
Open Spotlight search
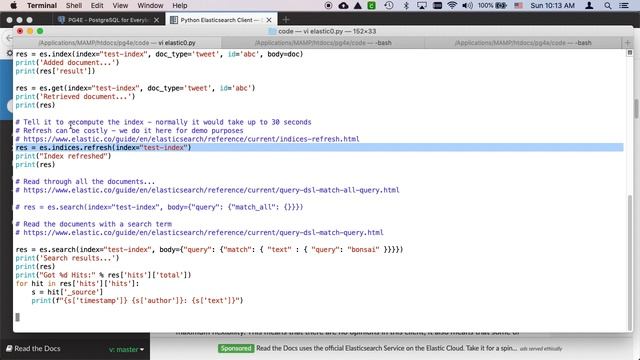pos(608,5)
